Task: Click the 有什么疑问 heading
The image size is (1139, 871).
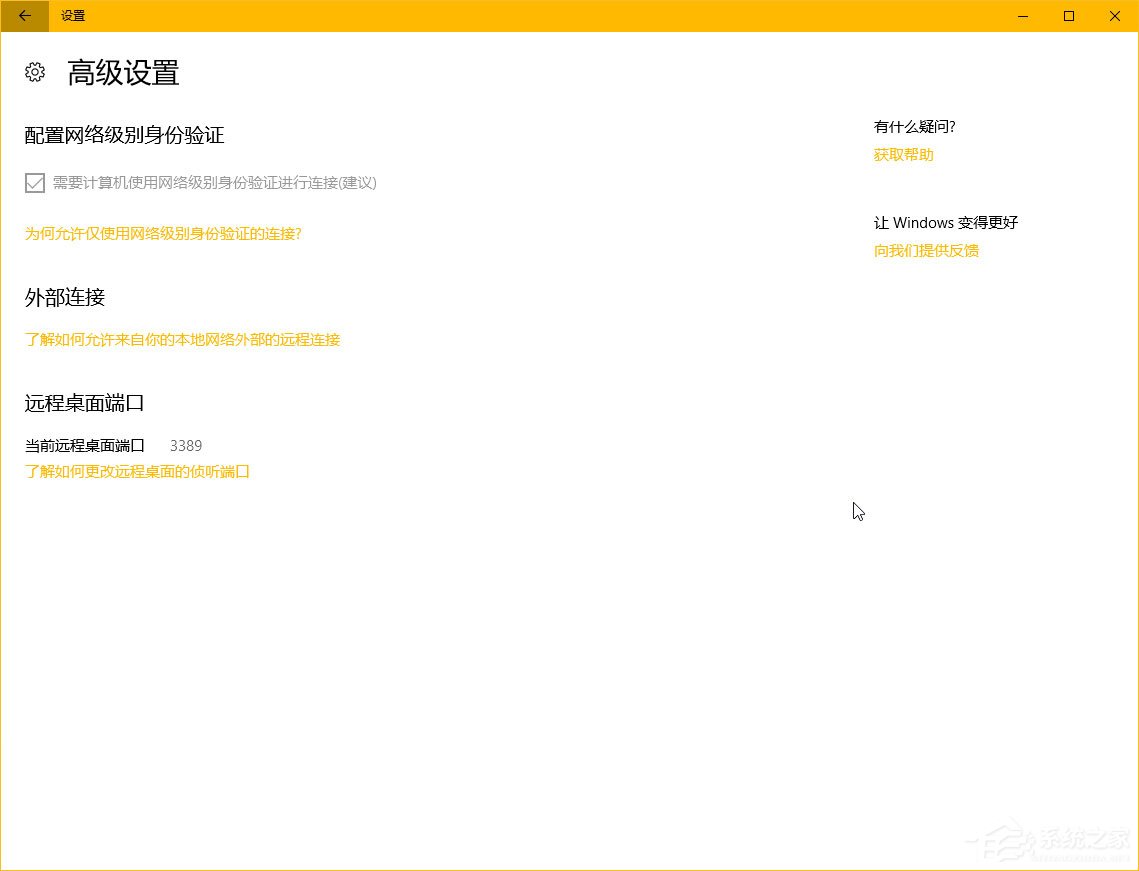Action: 914,126
